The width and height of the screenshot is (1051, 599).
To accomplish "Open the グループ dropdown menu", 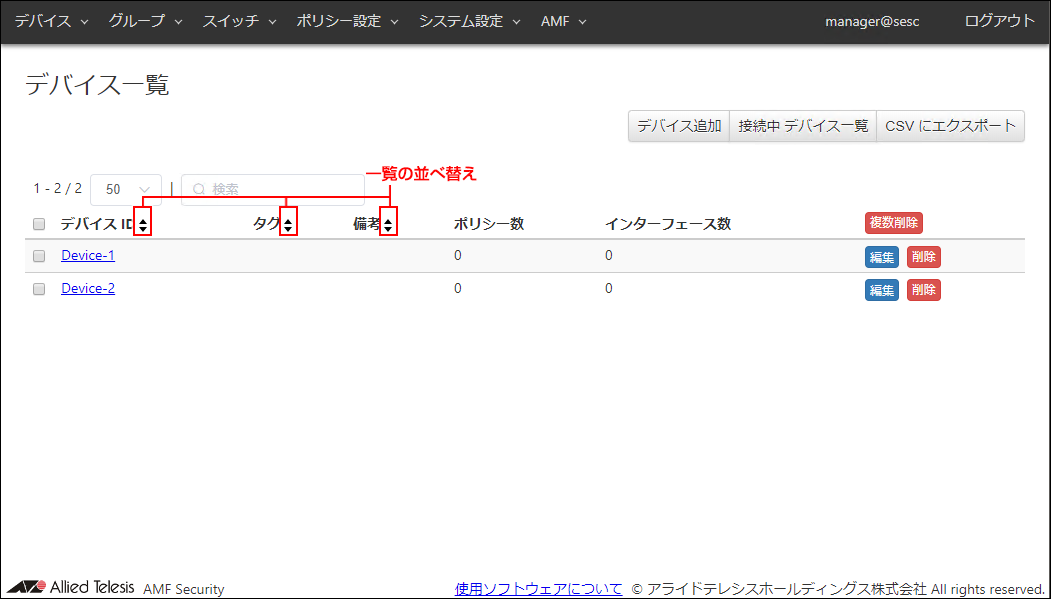I will click(x=145, y=21).
